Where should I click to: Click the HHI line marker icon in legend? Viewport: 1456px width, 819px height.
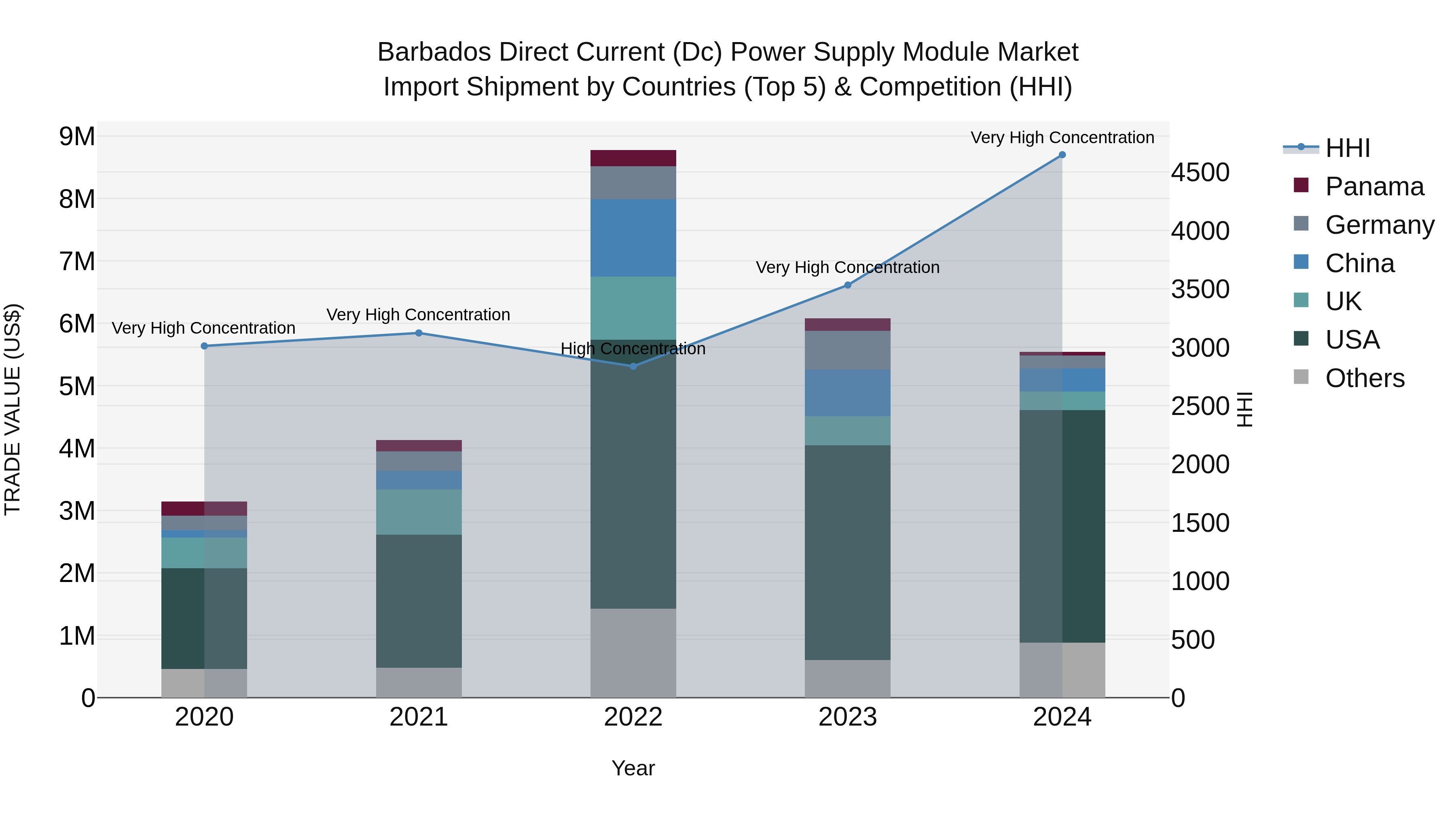pos(1301,148)
